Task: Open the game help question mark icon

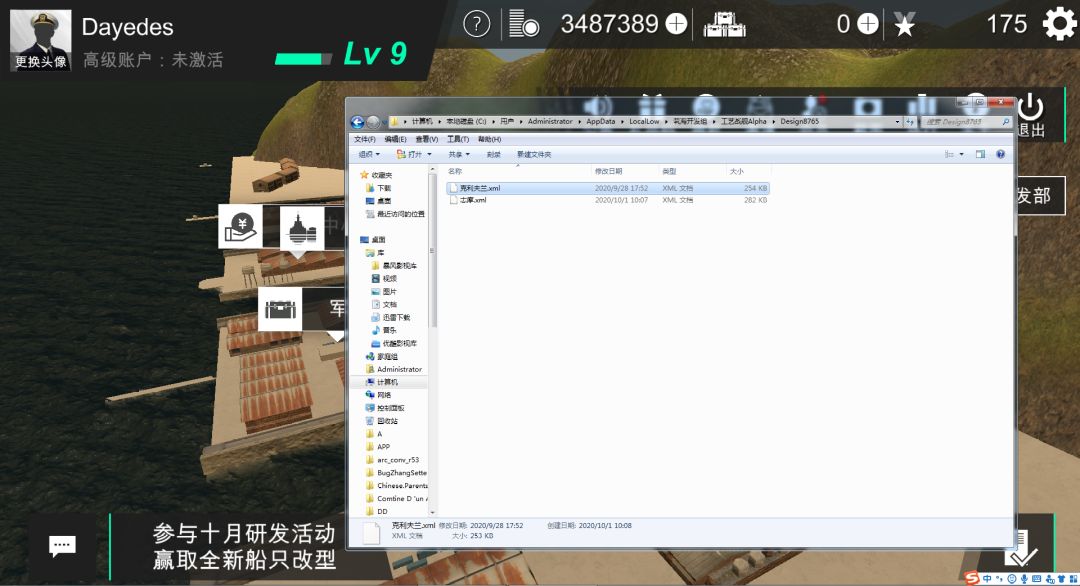Action: (x=477, y=24)
